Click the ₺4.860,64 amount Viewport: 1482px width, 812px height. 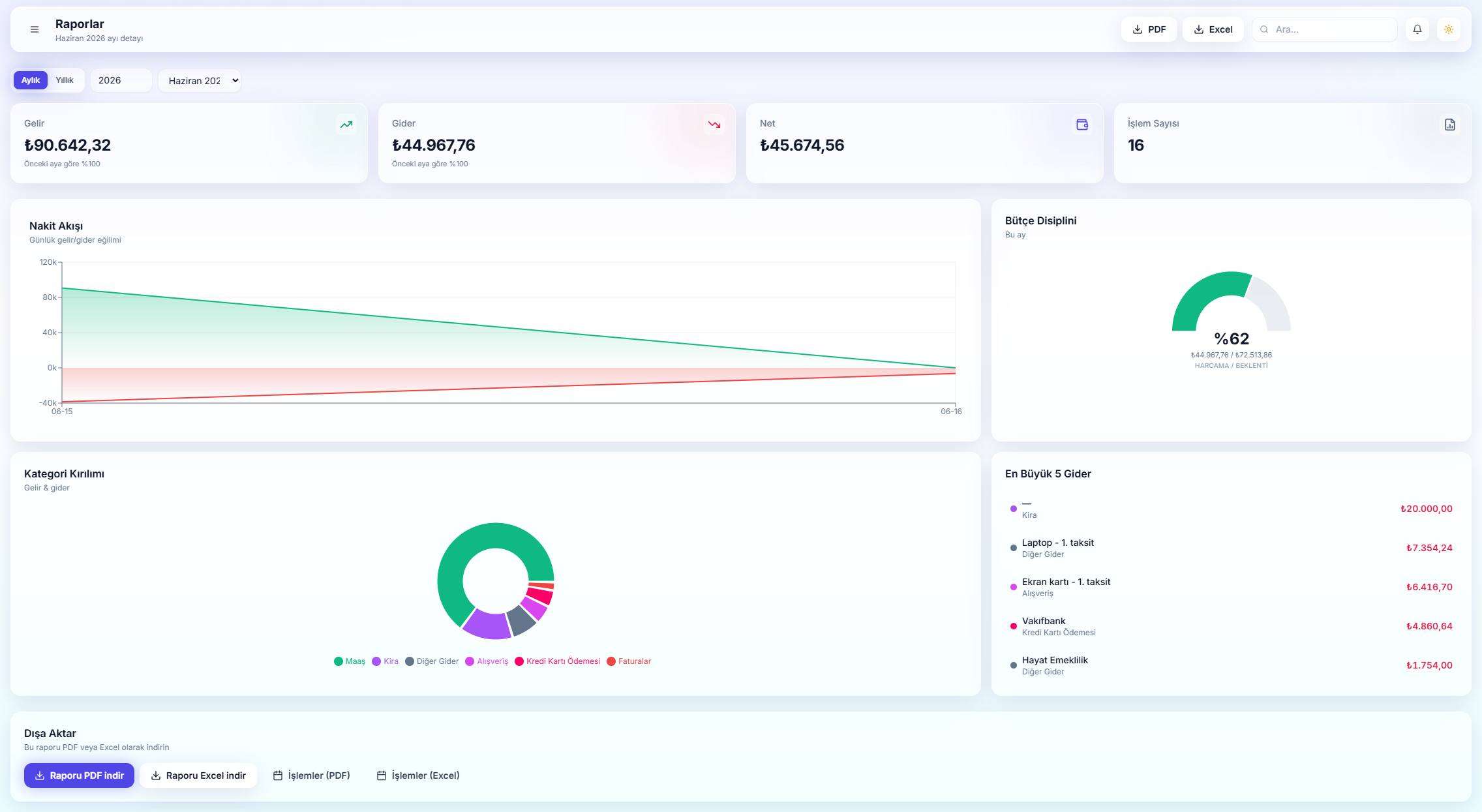1429,626
